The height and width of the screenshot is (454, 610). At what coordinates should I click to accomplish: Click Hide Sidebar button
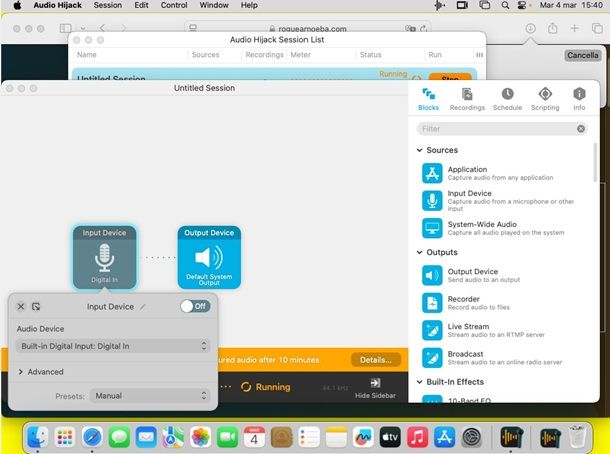pos(375,389)
